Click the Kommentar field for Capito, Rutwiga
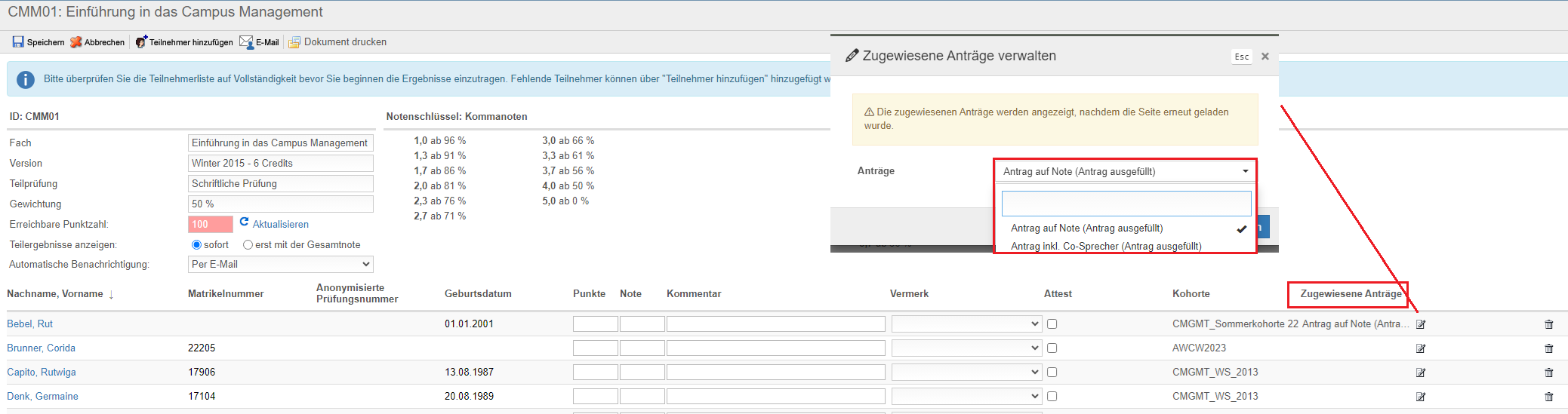Viewport: 1568px width, 414px height. point(776,373)
